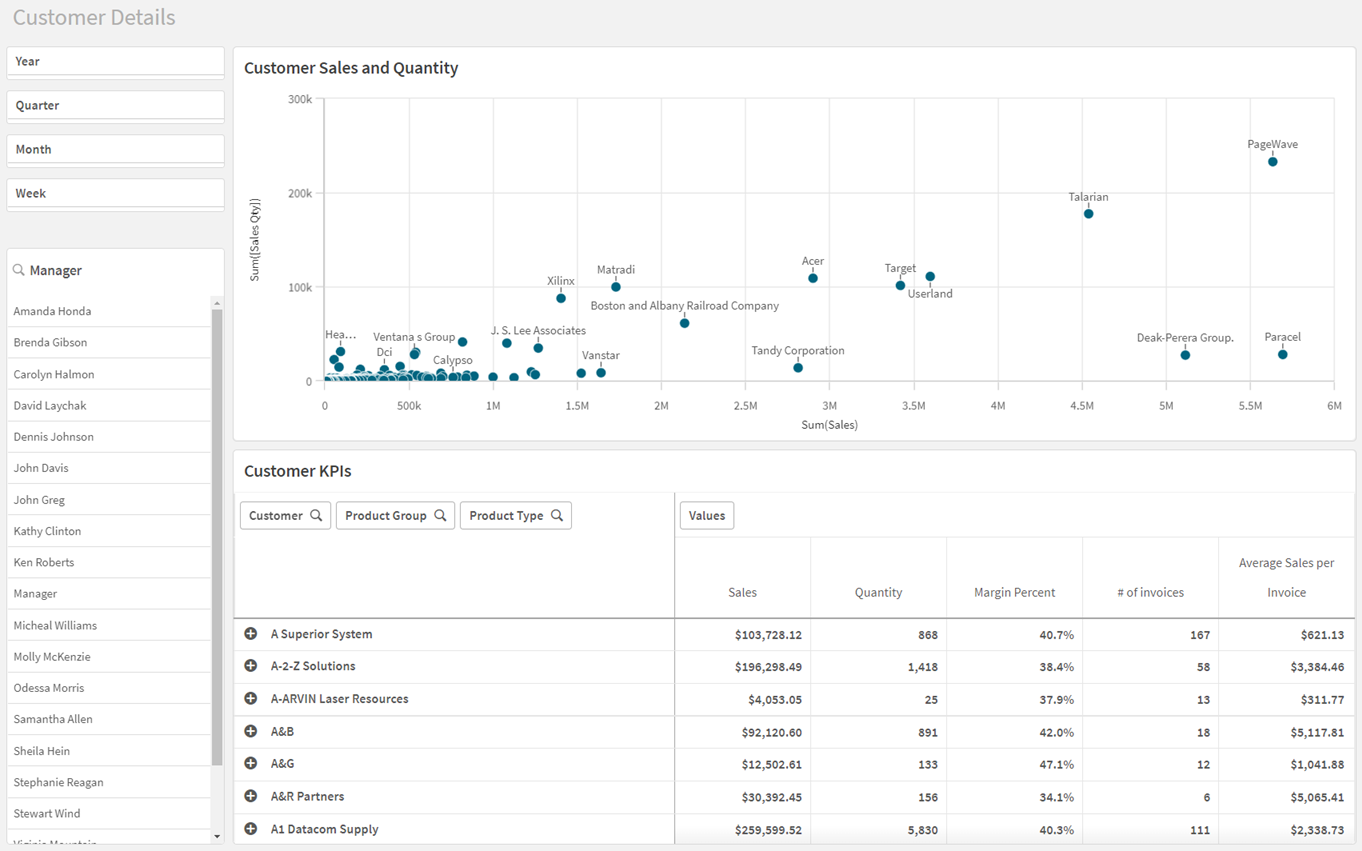Expand the A-2-Z Solutions row
This screenshot has width=1362, height=851.
pyautogui.click(x=251, y=666)
